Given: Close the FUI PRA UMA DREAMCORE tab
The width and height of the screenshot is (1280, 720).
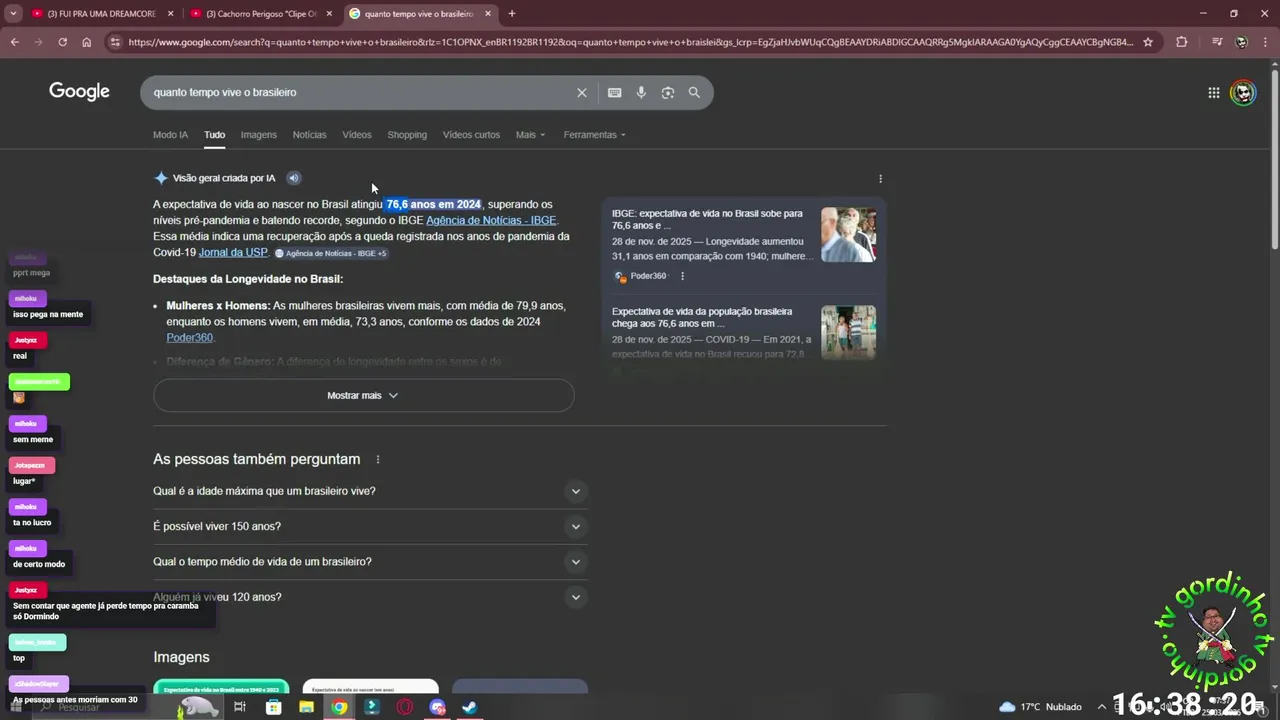Looking at the screenshot, I should (x=170, y=14).
